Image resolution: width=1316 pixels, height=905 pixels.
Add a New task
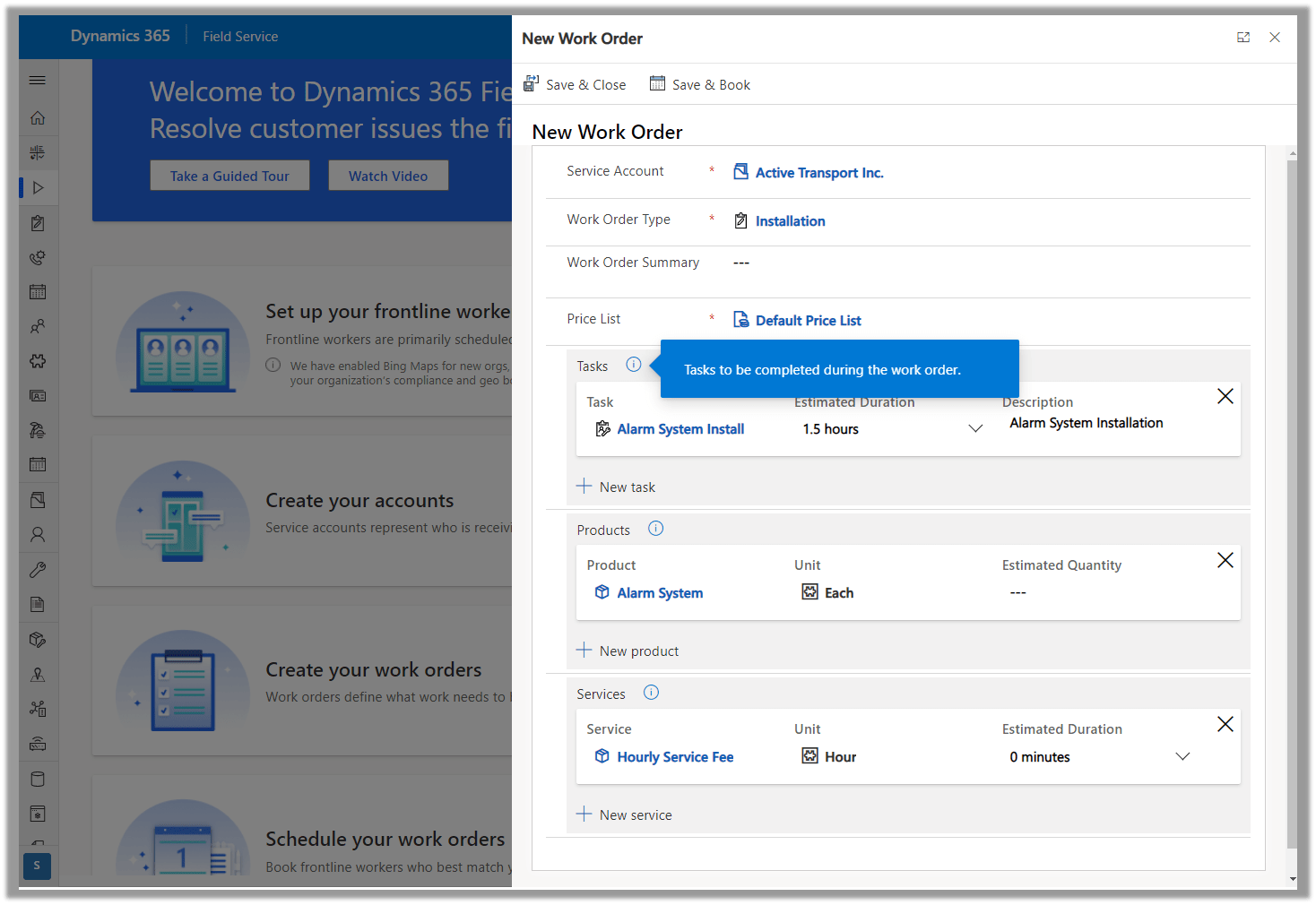tap(616, 487)
